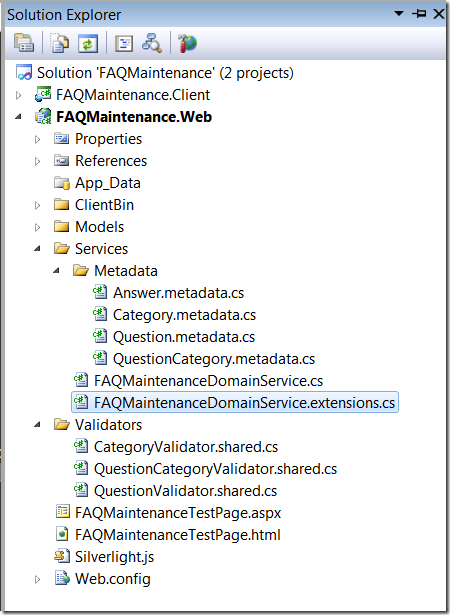Image resolution: width=450 pixels, height=615 pixels.
Task: Select the Web.config file name
Action: tap(113, 579)
